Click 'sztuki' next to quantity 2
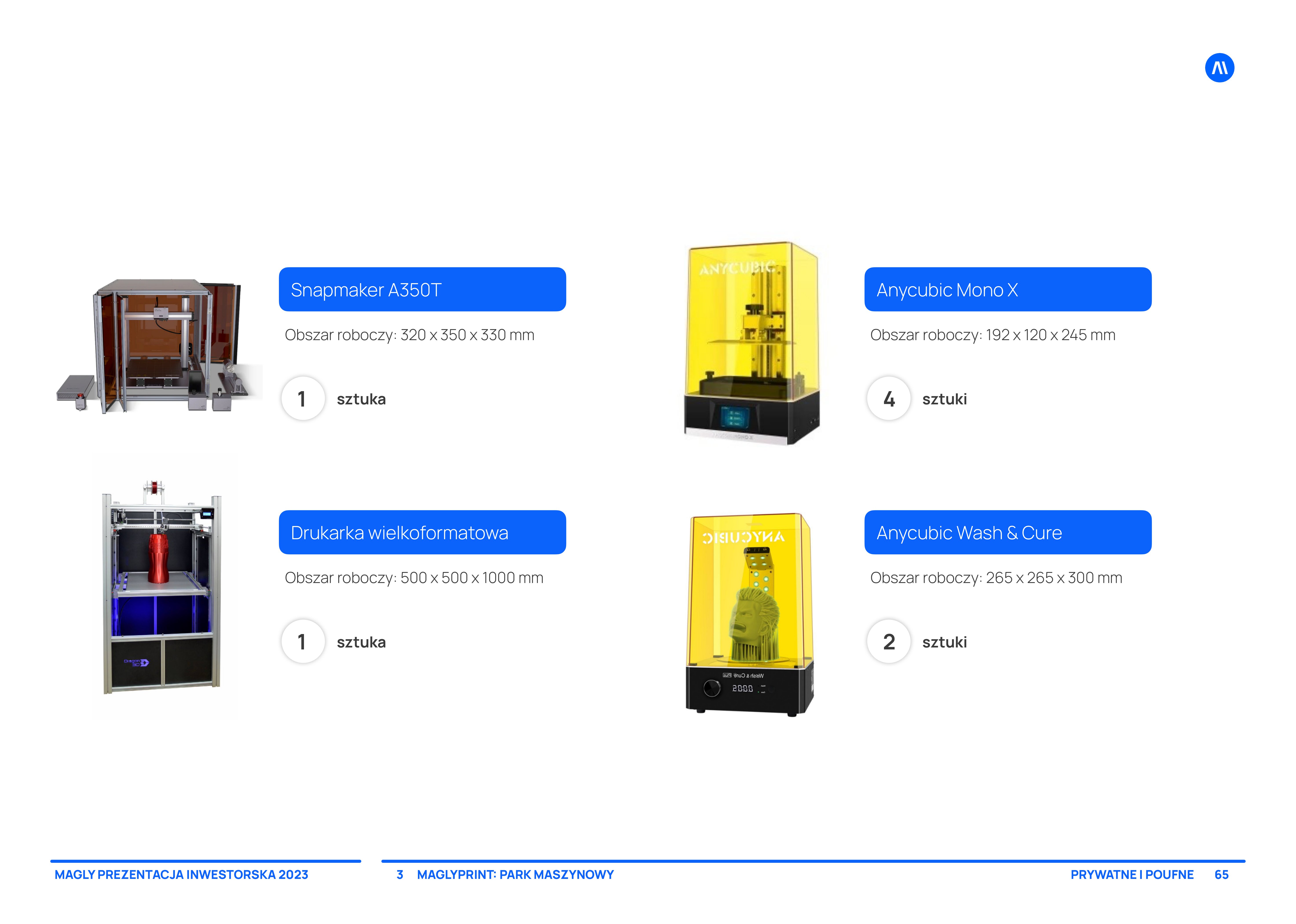 pos(945,642)
